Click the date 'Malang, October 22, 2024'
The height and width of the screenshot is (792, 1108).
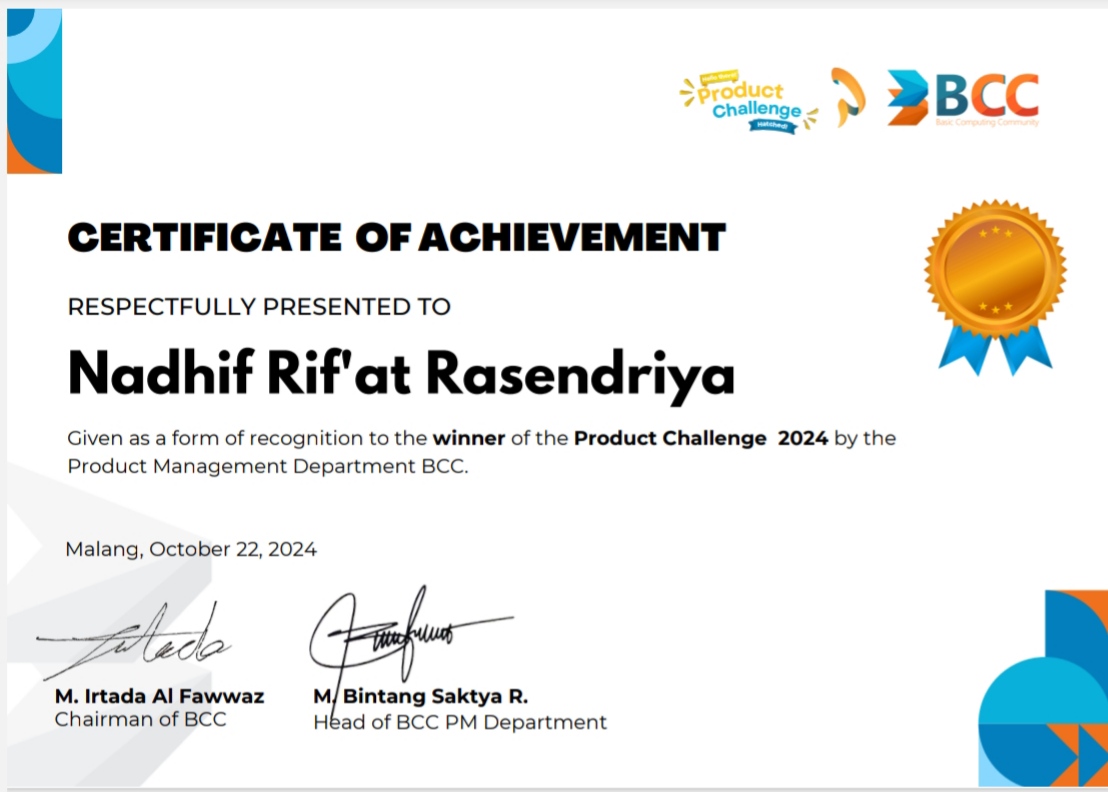(x=191, y=549)
